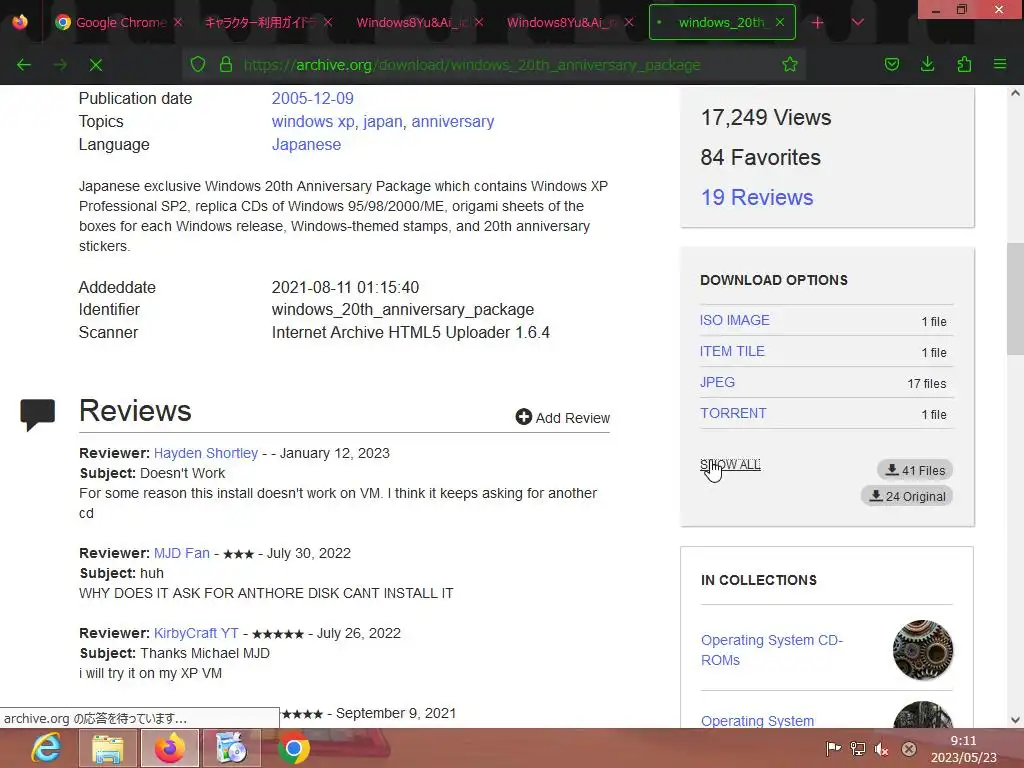This screenshot has height=768, width=1024.
Task: Click the muted volume tray icon
Action: (882, 748)
